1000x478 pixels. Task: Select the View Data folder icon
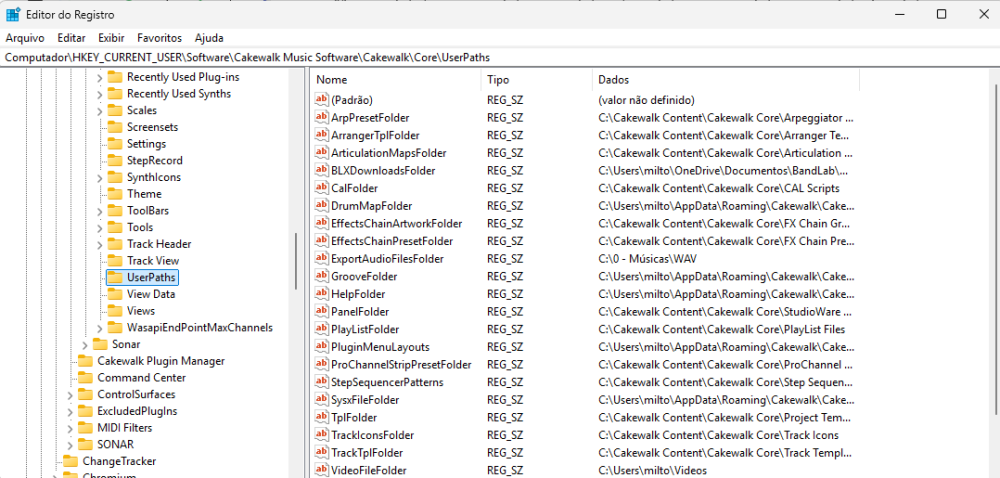pyautogui.click(x=115, y=294)
